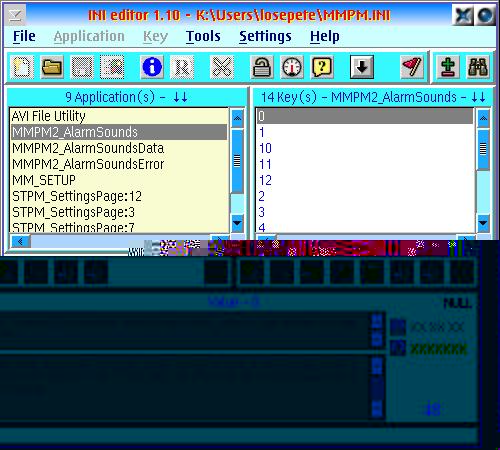
Task: Click the blue information icon
Action: point(152,67)
